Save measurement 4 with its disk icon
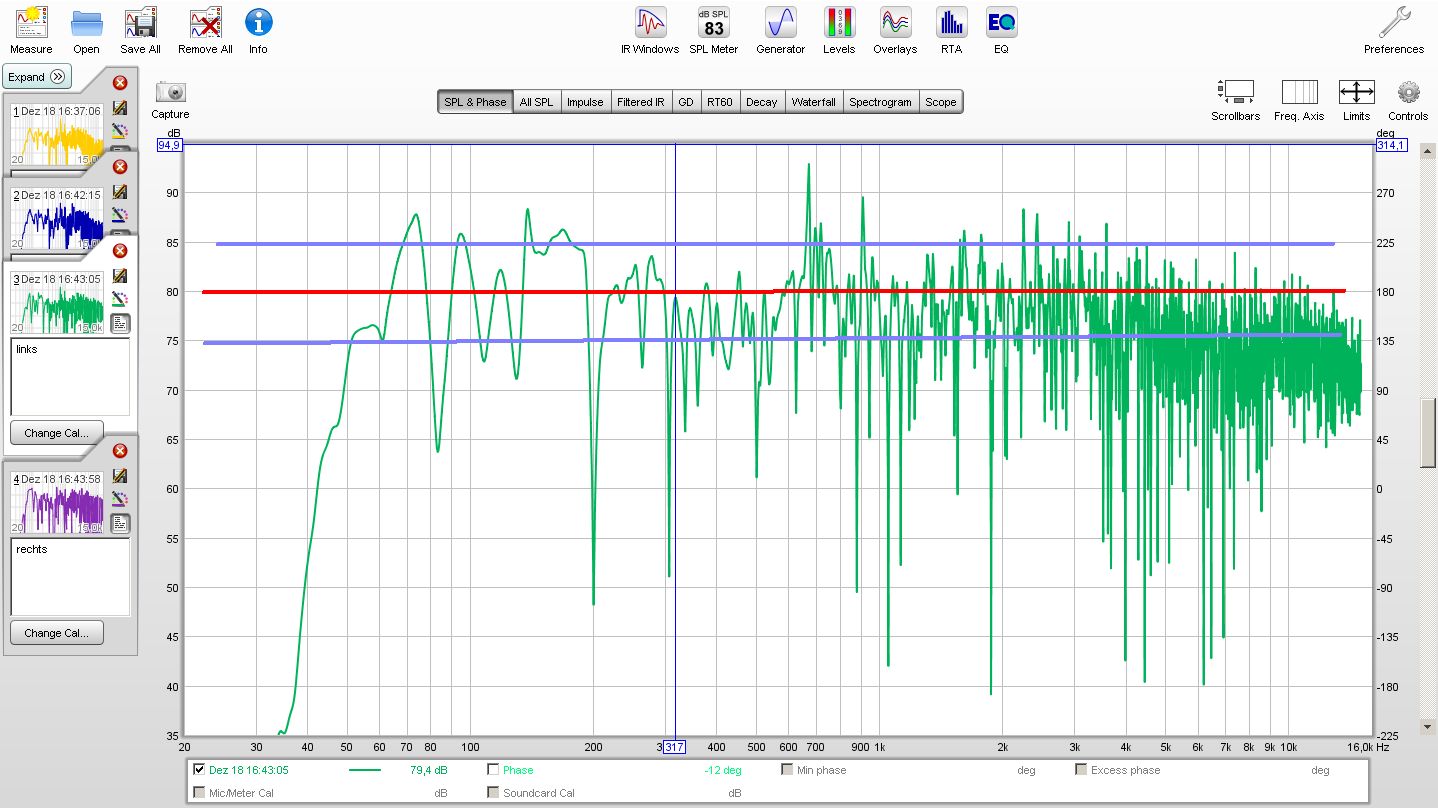The width and height of the screenshot is (1438, 808). click(120, 475)
